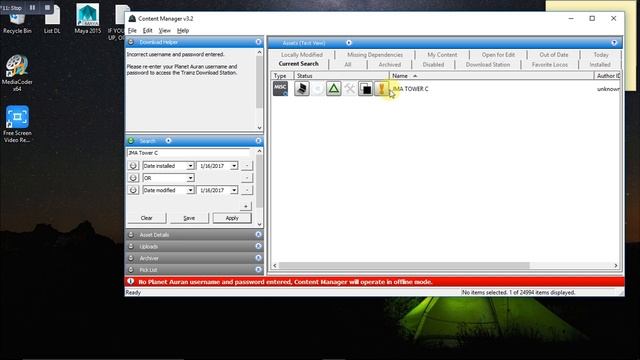The image size is (640, 360).
Task: Switch to the Out of Date tab
Action: (553, 55)
